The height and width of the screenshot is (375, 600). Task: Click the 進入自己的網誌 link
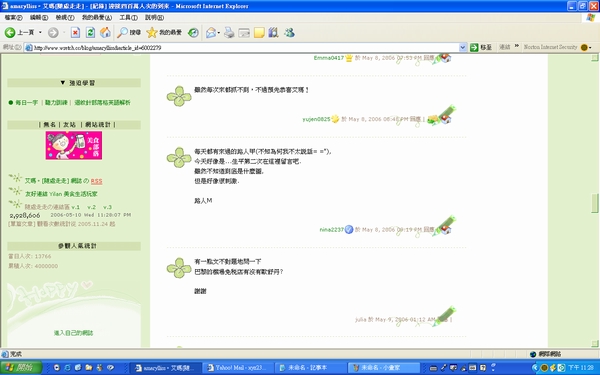pos(73,333)
